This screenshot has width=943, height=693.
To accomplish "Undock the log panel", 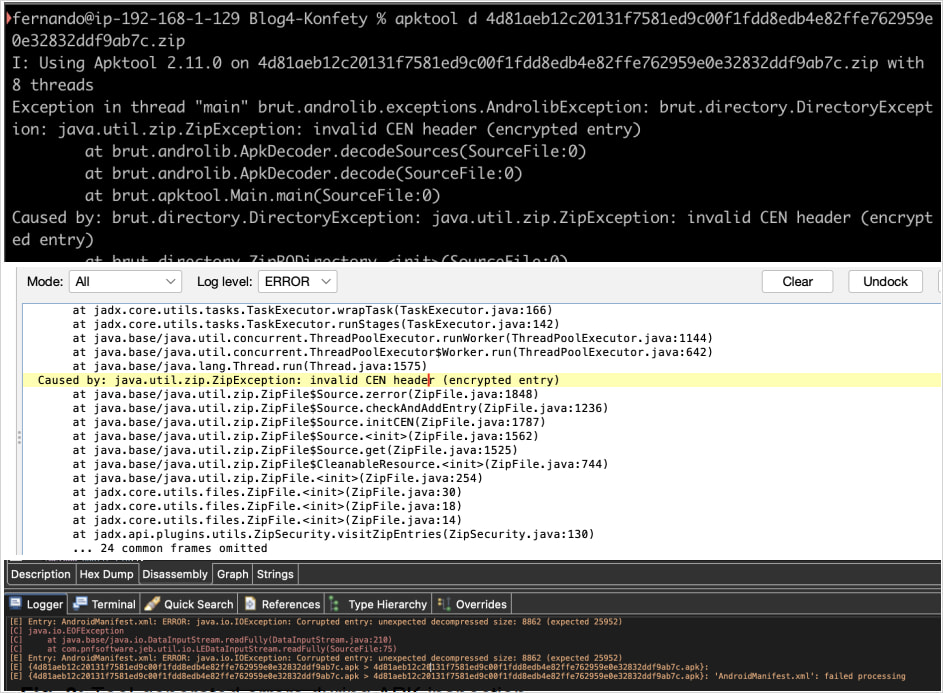I will pyautogui.click(x=885, y=281).
